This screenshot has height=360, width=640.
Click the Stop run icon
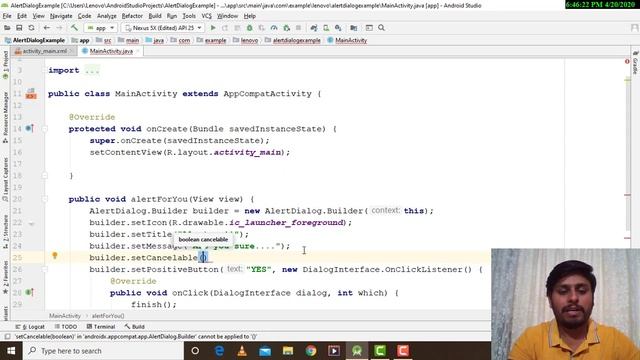click(x=298, y=28)
